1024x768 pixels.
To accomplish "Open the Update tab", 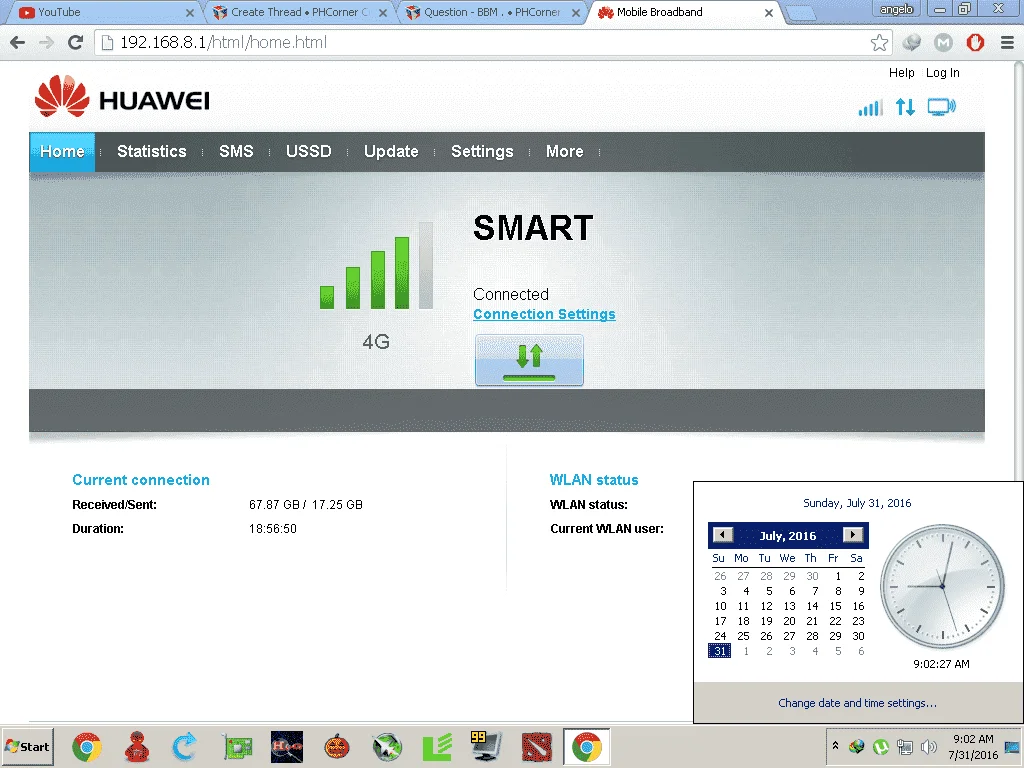I will click(x=391, y=152).
